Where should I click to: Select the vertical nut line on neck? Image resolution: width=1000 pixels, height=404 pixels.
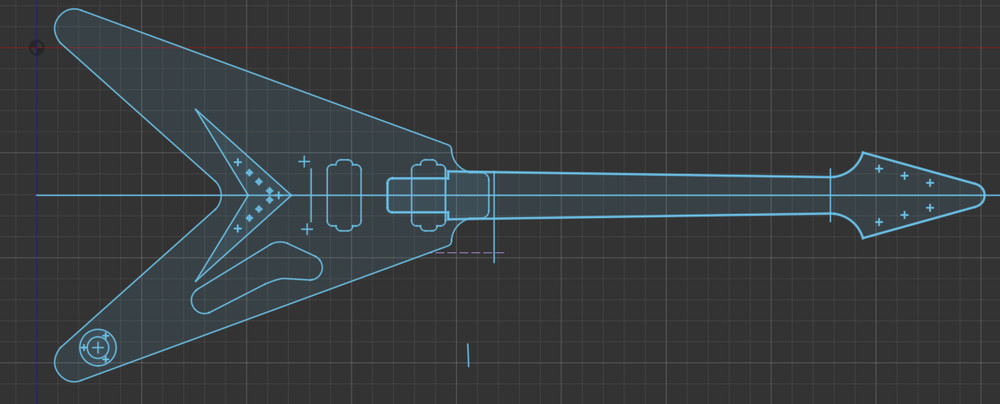pyautogui.click(x=830, y=195)
